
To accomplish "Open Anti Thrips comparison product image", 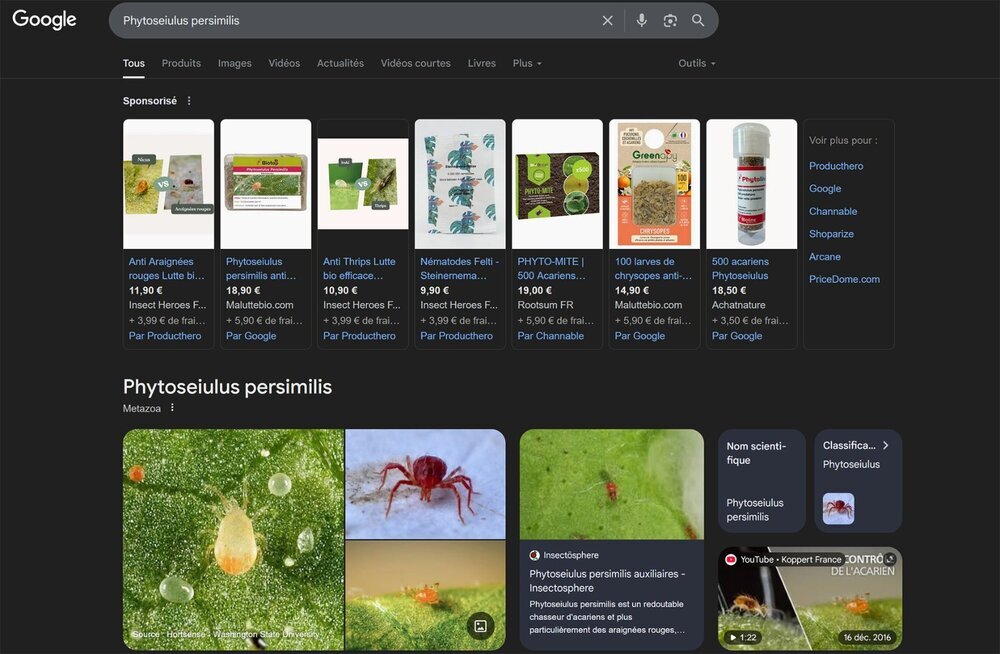I will coord(363,184).
